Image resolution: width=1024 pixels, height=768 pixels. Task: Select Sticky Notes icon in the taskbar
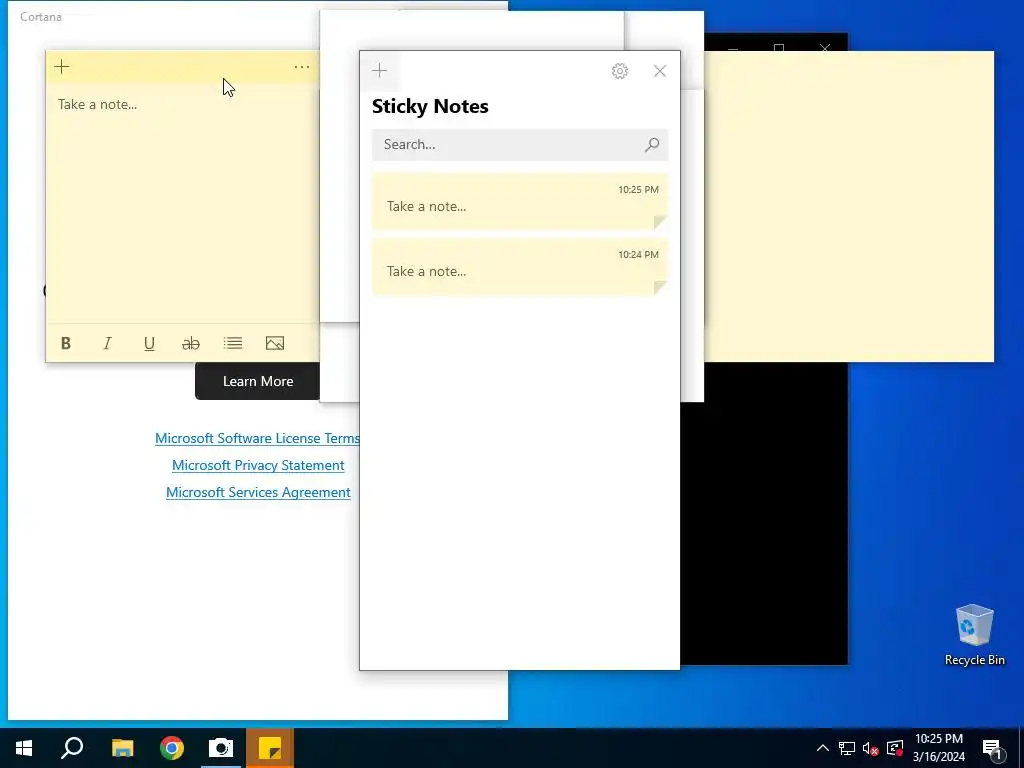[270, 748]
